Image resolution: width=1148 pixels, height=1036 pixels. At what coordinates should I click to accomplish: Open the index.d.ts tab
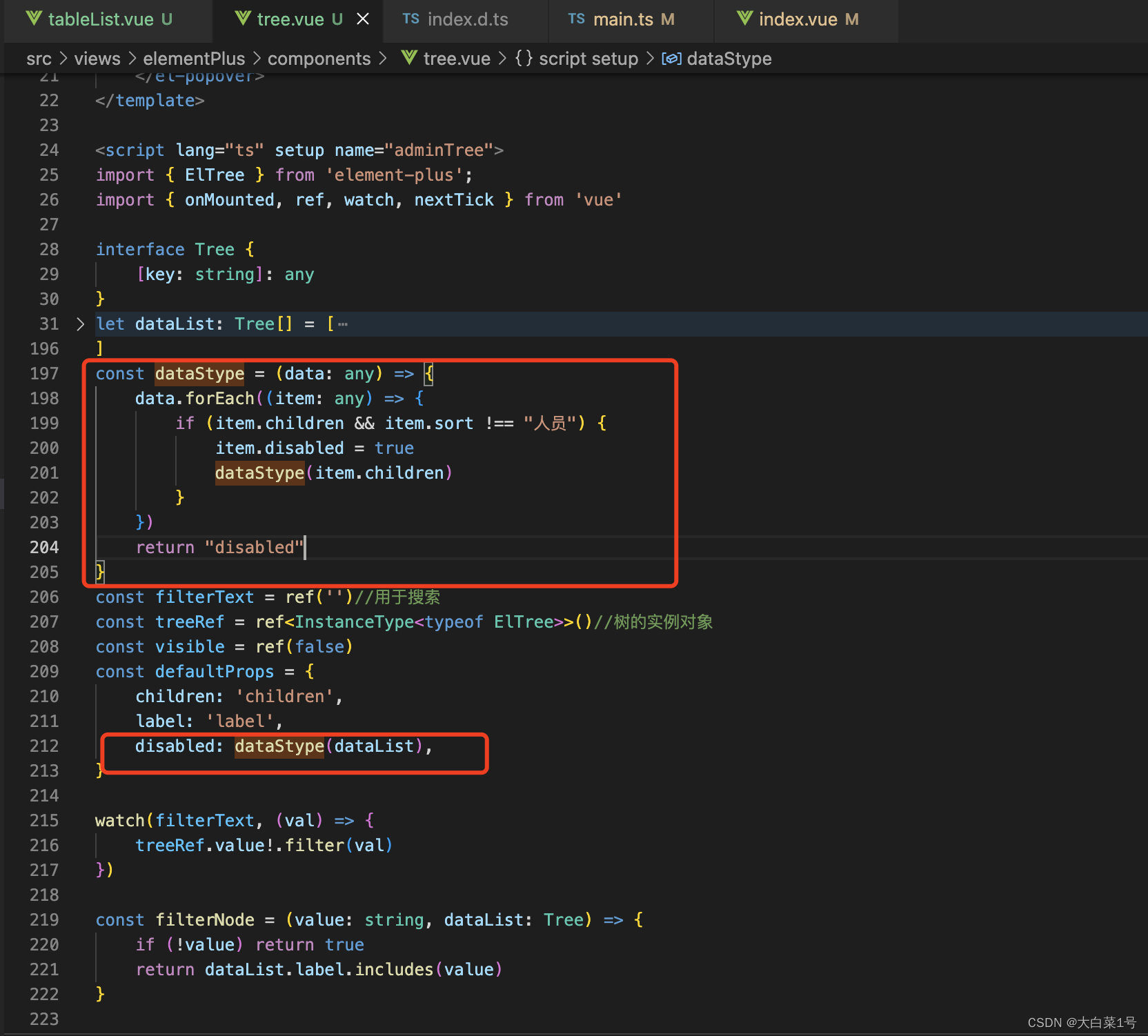tap(467, 19)
